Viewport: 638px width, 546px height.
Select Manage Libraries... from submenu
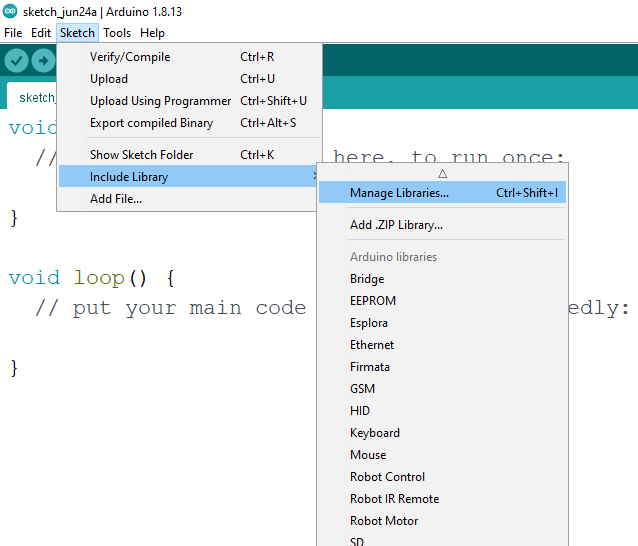399,193
